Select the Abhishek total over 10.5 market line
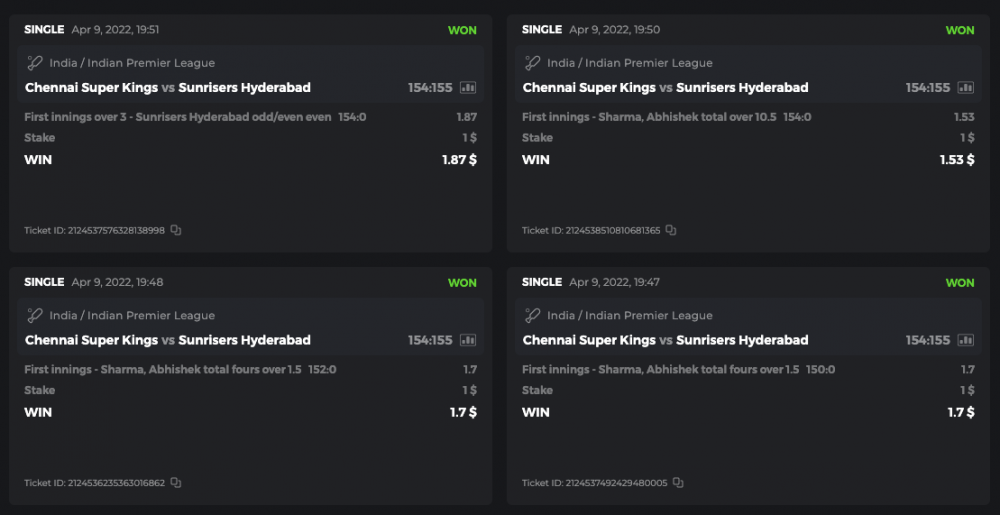The image size is (1000, 515). tap(649, 117)
